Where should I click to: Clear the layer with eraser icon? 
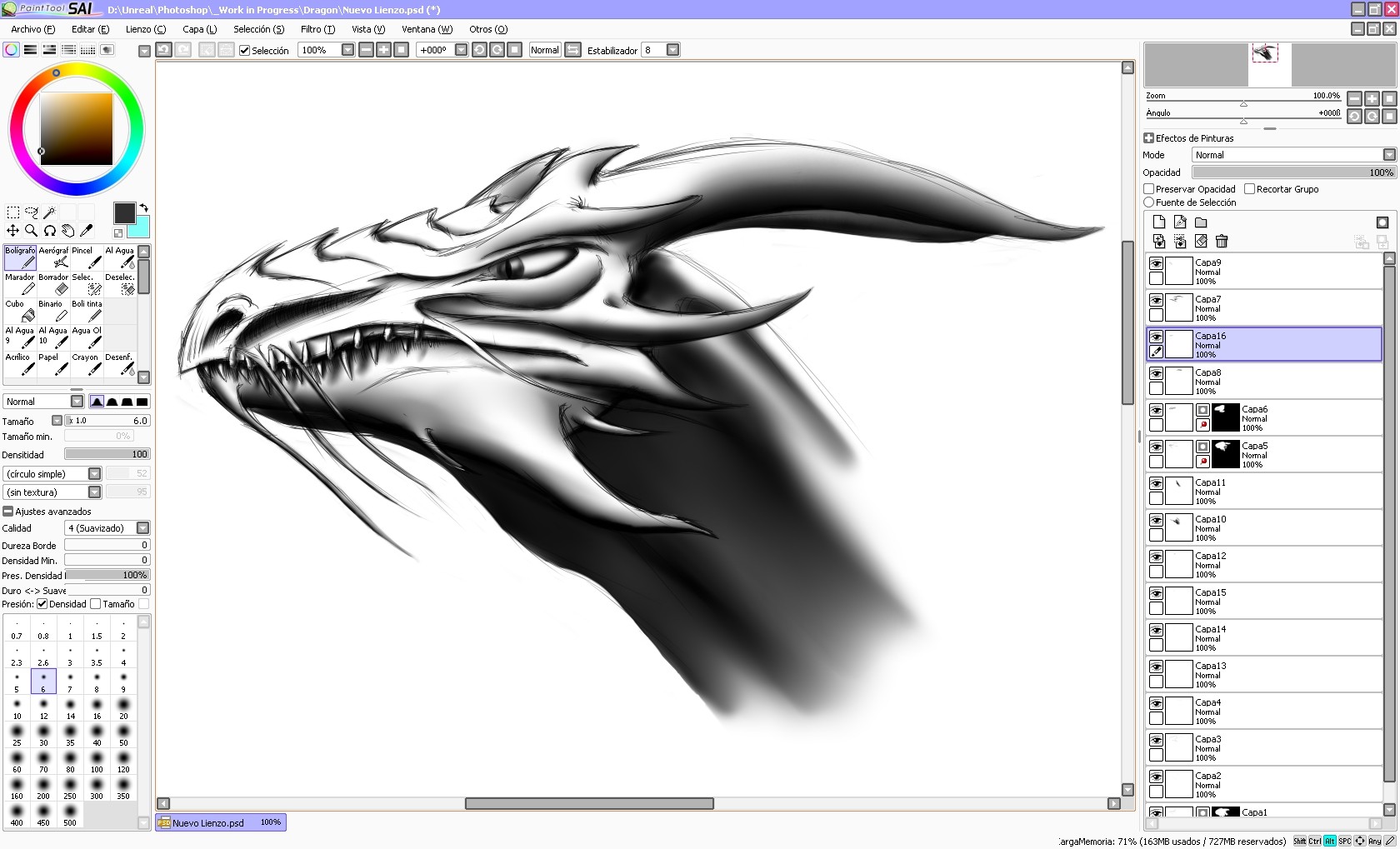(1201, 242)
